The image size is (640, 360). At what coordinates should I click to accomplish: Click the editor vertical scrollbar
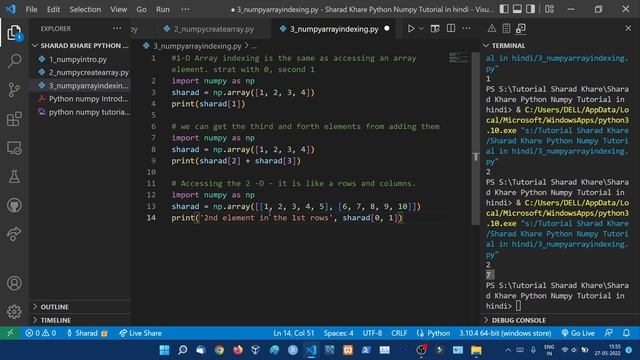(x=476, y=139)
